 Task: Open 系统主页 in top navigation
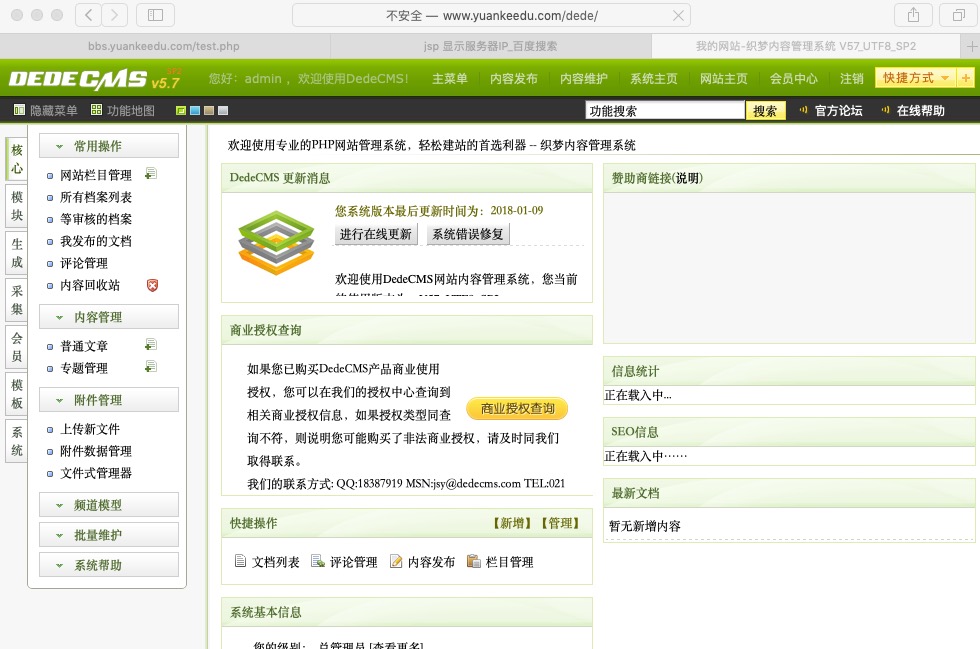pyautogui.click(x=653, y=78)
